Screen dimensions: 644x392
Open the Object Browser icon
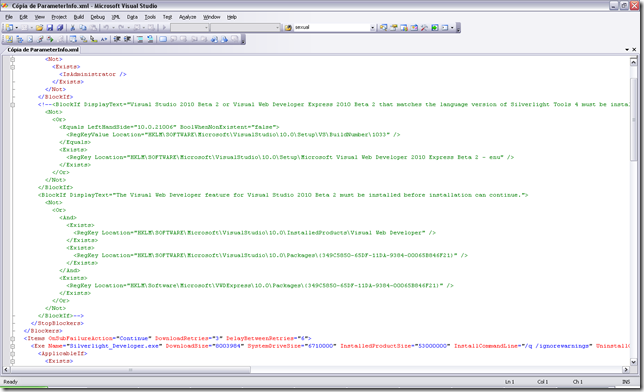[404, 28]
